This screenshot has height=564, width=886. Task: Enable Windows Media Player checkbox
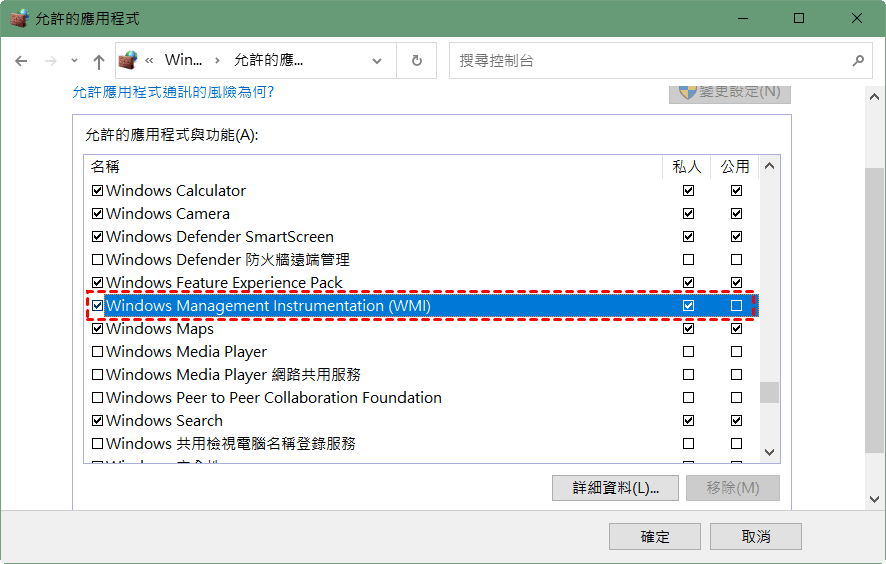[x=97, y=352]
